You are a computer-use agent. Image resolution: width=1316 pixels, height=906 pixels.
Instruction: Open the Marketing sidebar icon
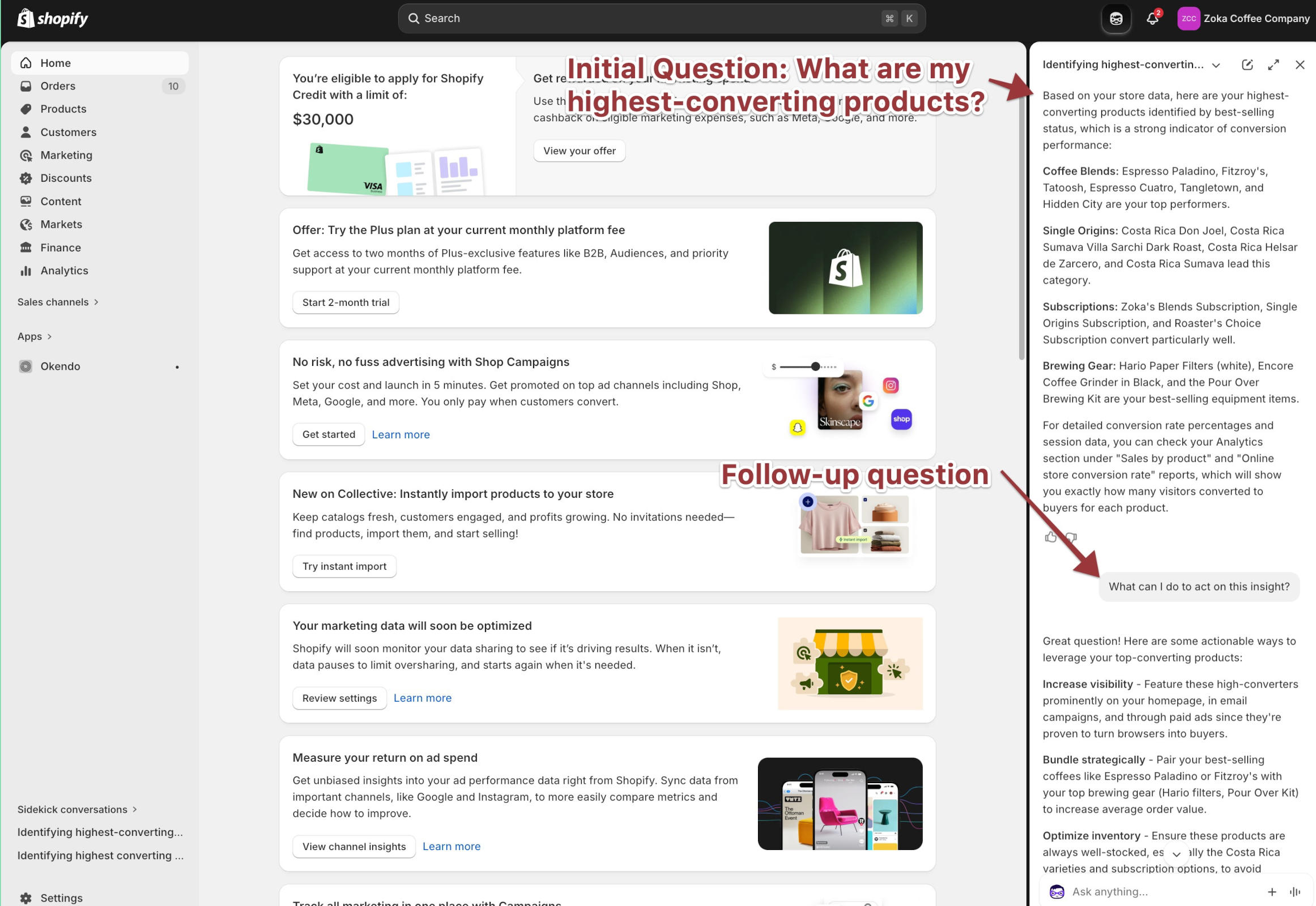(26, 155)
